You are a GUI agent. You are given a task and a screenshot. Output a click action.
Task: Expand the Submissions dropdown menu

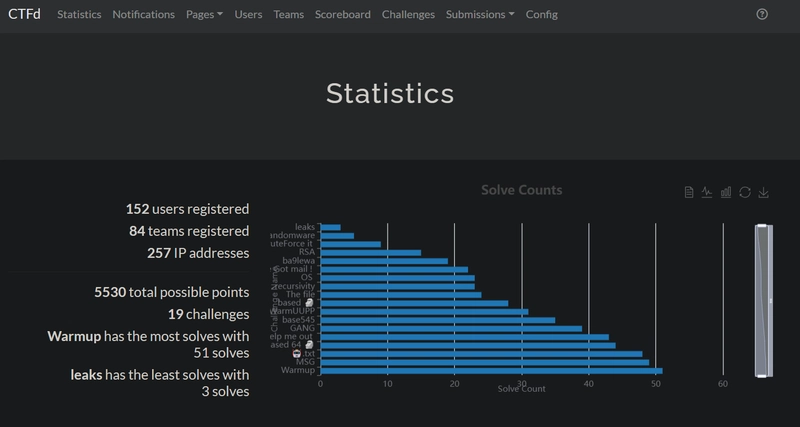click(480, 15)
